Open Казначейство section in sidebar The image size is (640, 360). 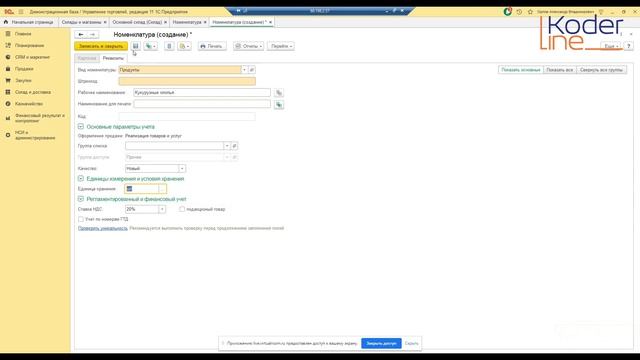point(29,104)
